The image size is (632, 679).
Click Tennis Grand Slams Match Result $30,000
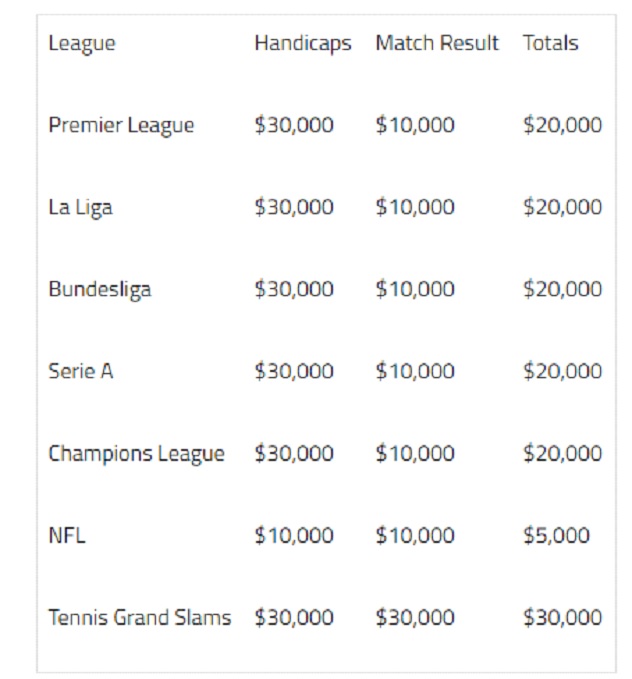click(x=415, y=618)
